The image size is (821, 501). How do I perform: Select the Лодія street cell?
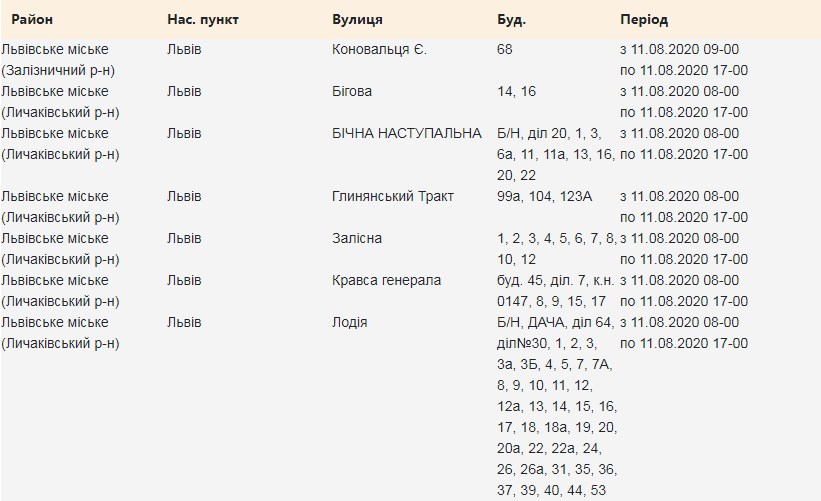349,322
